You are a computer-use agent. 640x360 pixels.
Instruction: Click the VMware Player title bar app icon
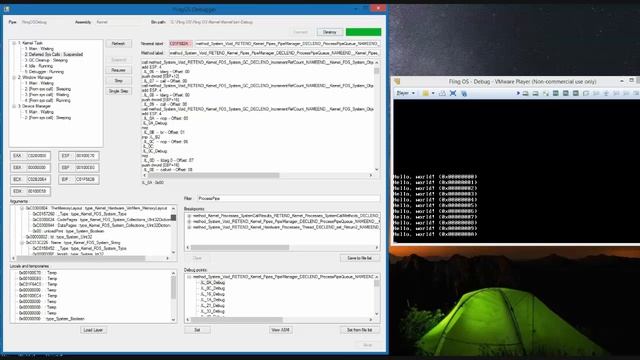coord(397,82)
